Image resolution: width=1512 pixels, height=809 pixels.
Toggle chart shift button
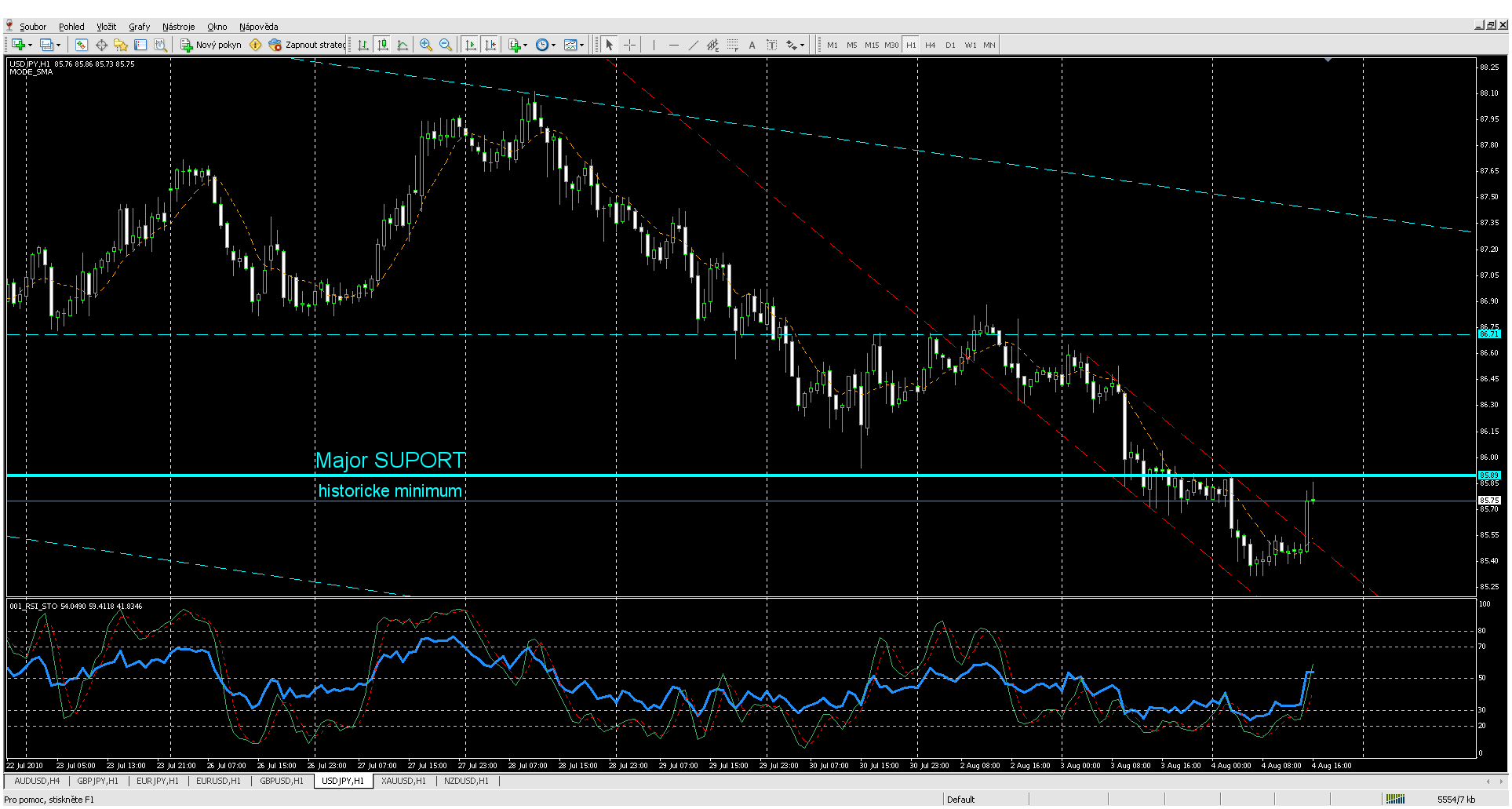coord(490,45)
